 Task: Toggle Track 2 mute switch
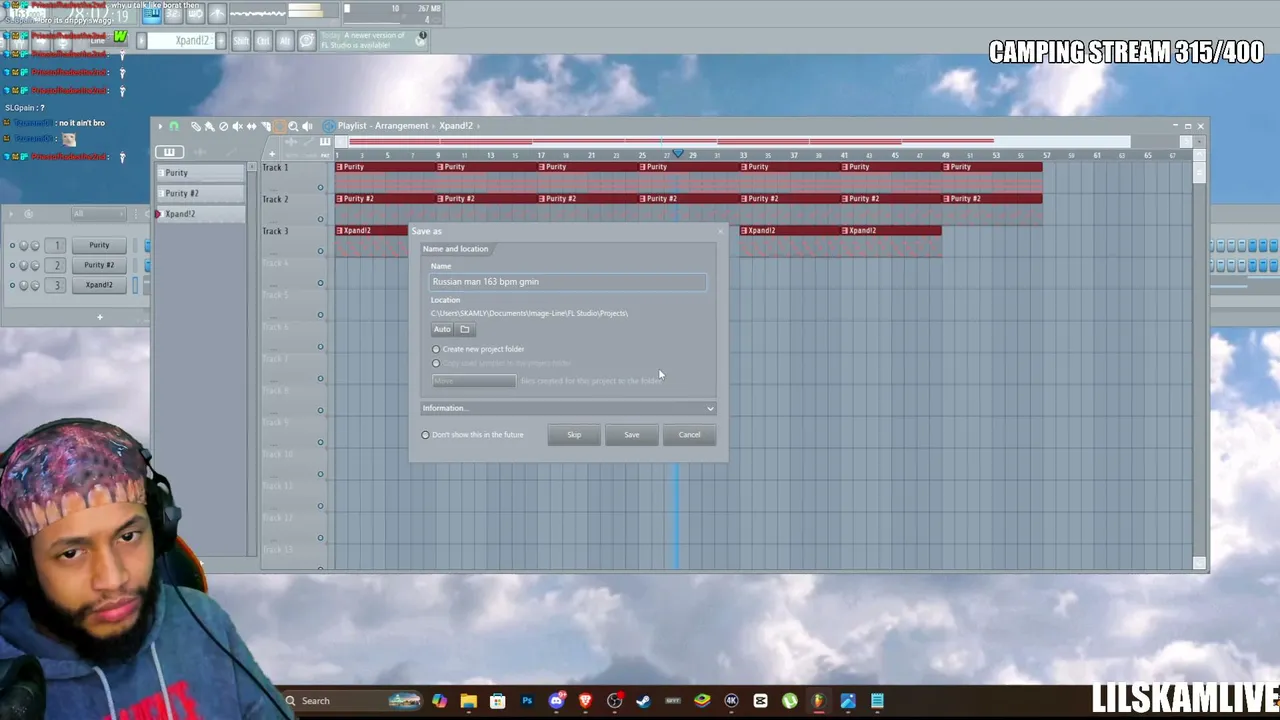pyautogui.click(x=321, y=219)
